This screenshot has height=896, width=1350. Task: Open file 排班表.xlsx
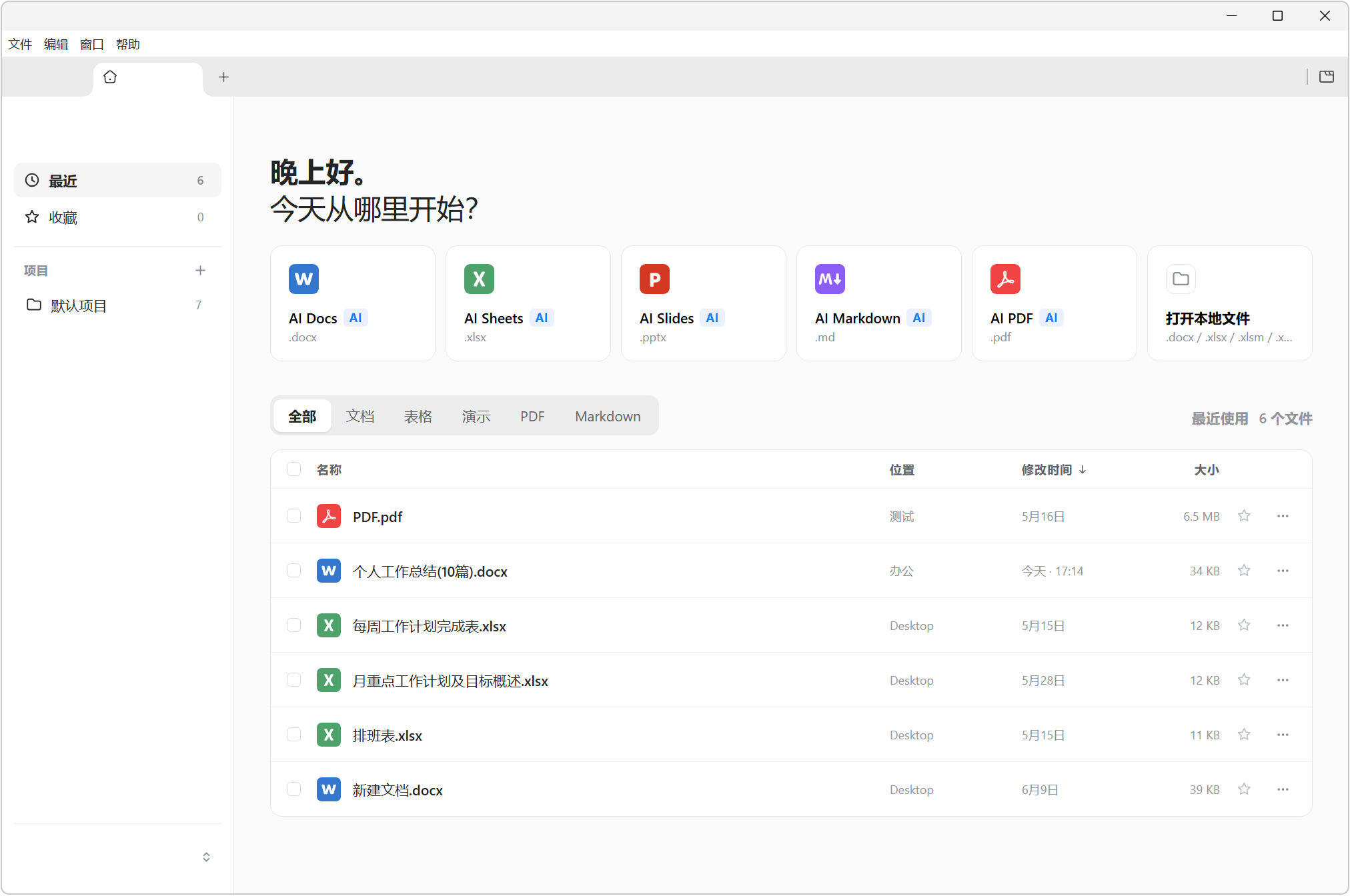pos(387,735)
